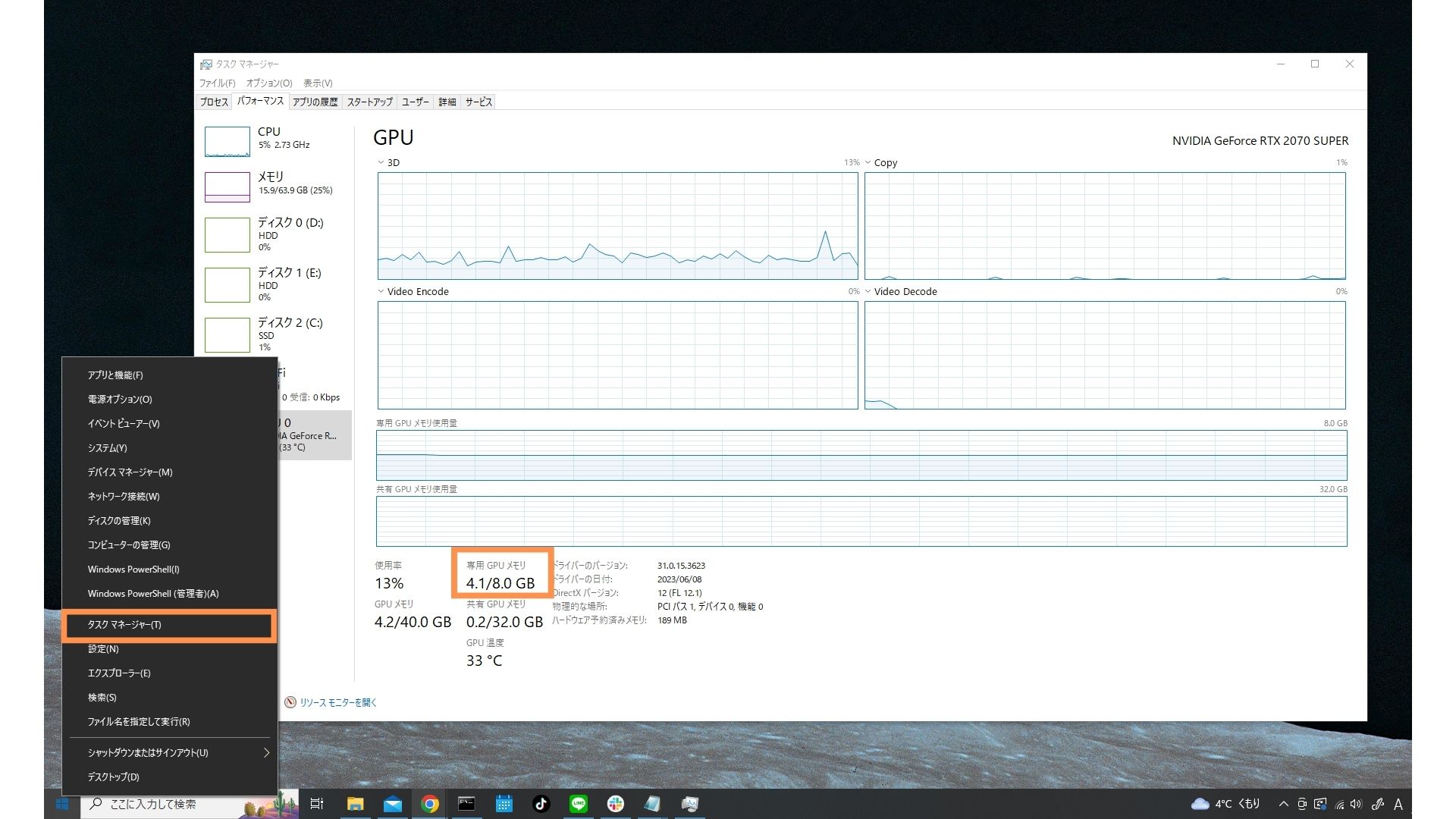1456x819 pixels.
Task: Choose デスクトップ(D) in context menu
Action: point(170,777)
